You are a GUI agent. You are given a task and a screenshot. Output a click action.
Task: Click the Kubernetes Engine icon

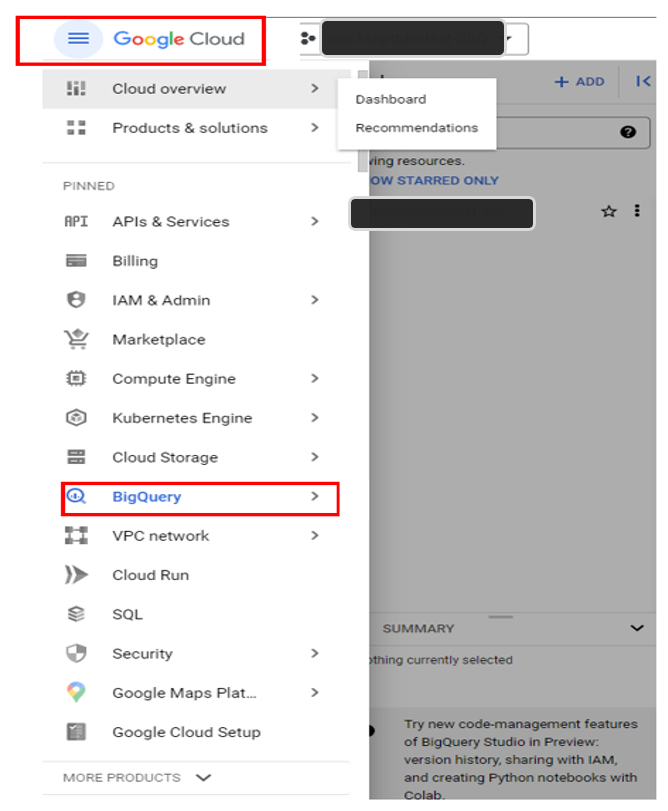coord(76,418)
